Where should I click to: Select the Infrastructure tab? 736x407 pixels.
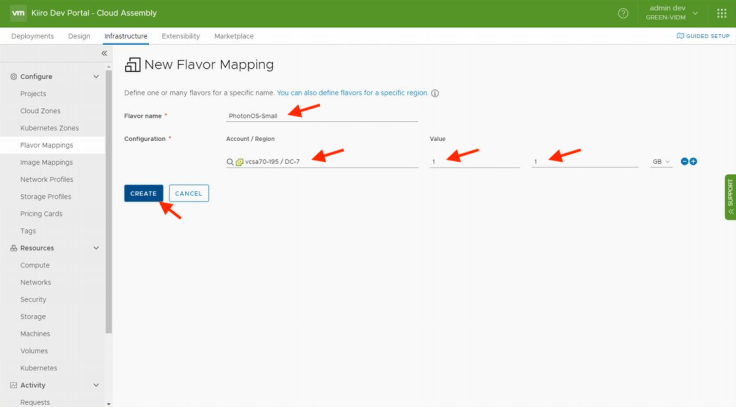pos(126,36)
